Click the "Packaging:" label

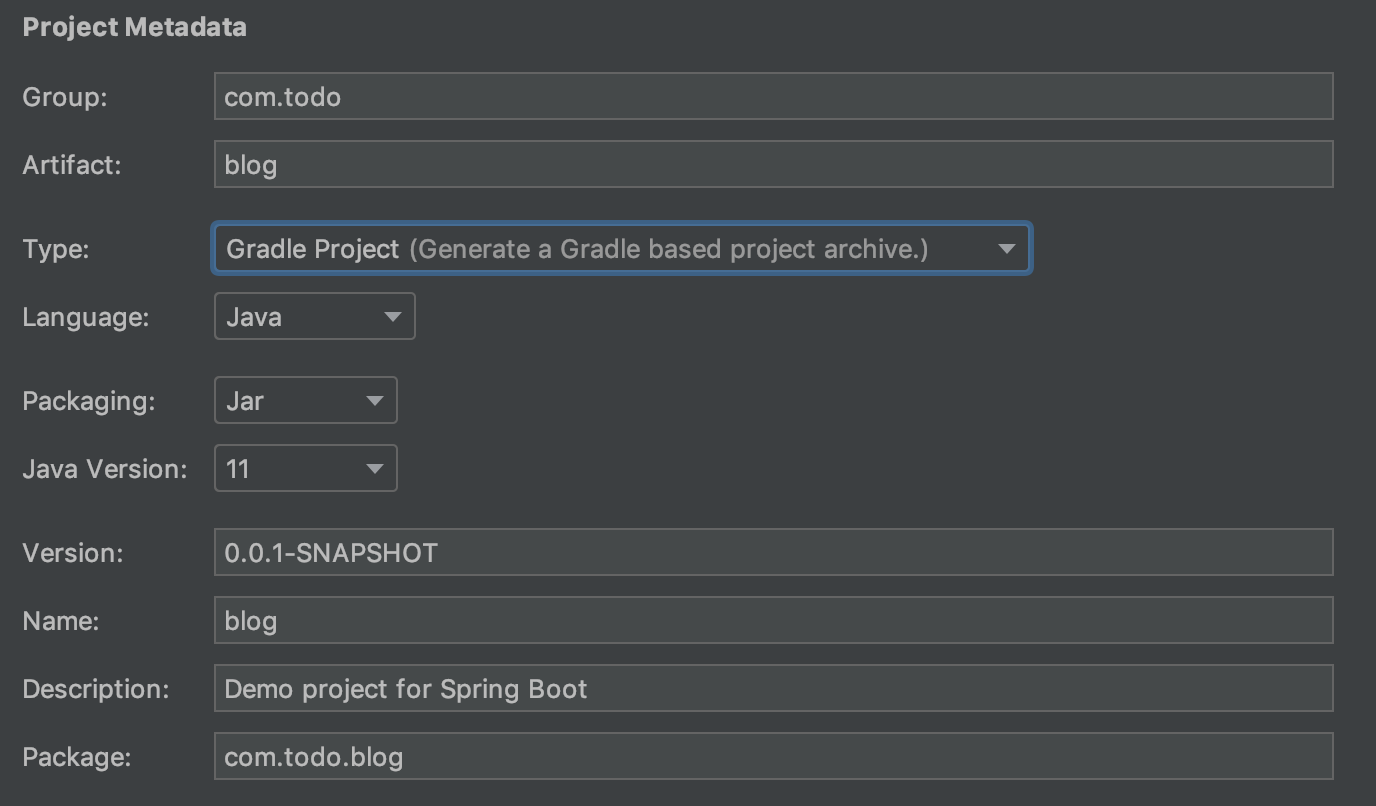click(x=88, y=401)
